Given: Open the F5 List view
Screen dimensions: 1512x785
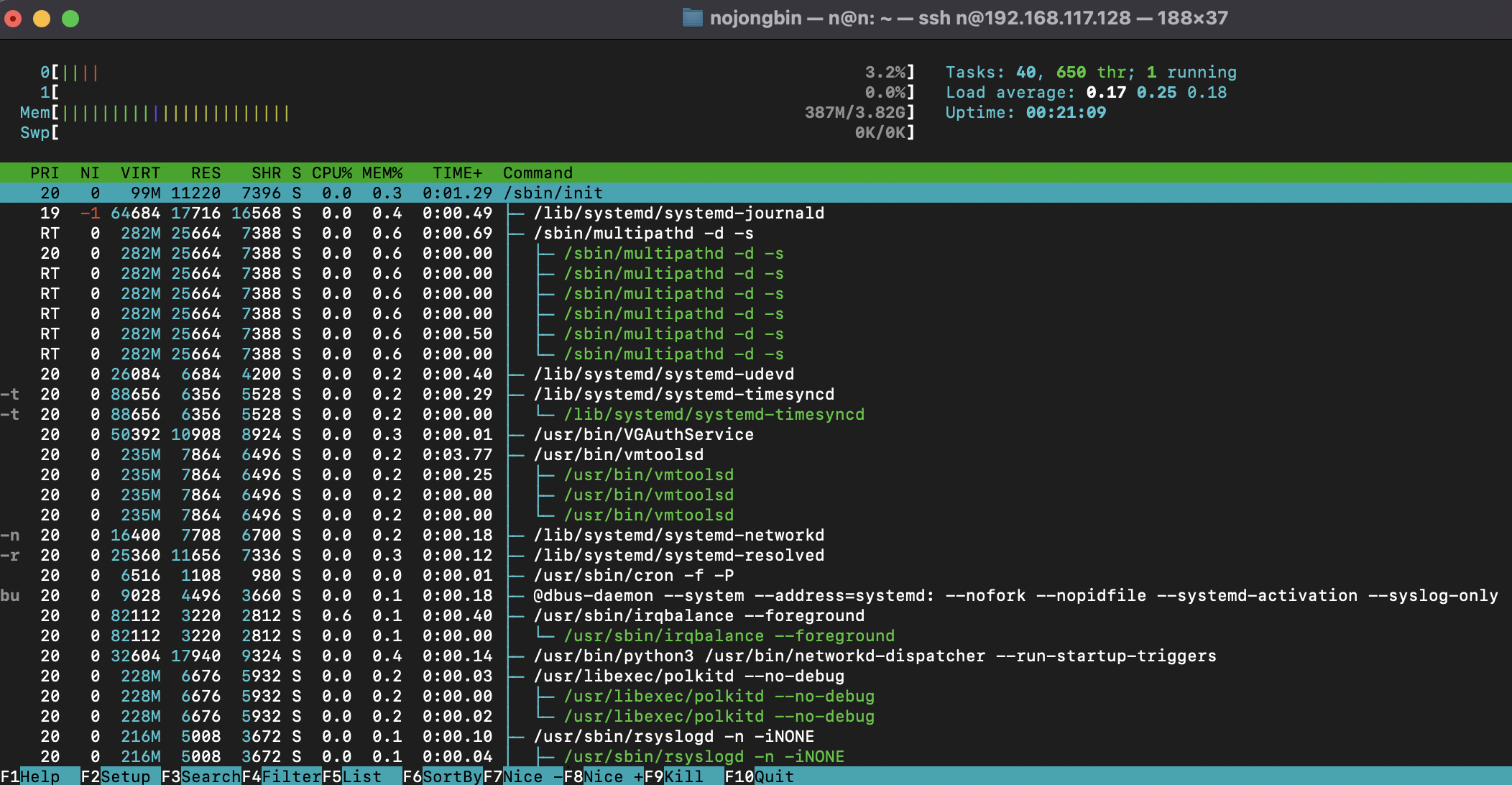Looking at the screenshot, I should [x=352, y=776].
